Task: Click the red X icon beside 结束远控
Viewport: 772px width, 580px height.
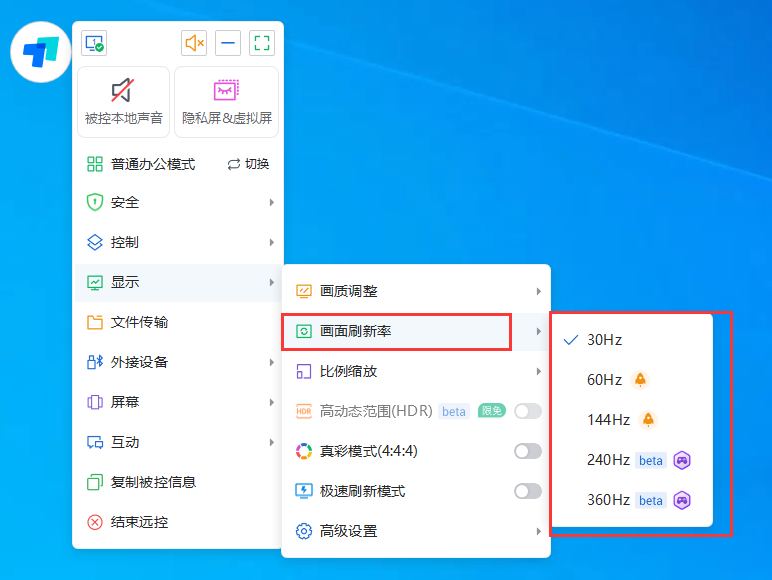Action: [95, 522]
